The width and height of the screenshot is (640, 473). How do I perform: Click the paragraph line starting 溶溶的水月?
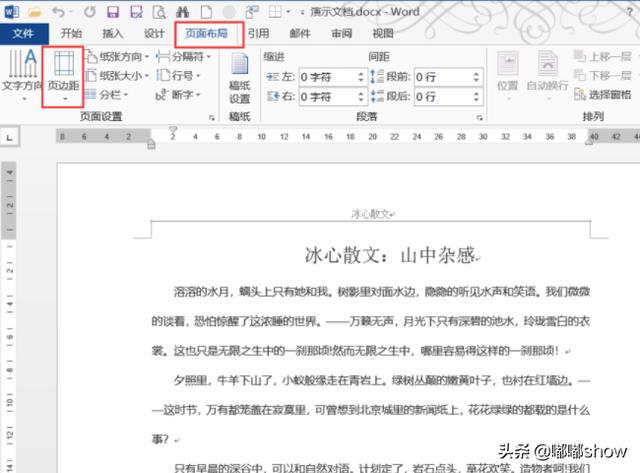point(382,291)
